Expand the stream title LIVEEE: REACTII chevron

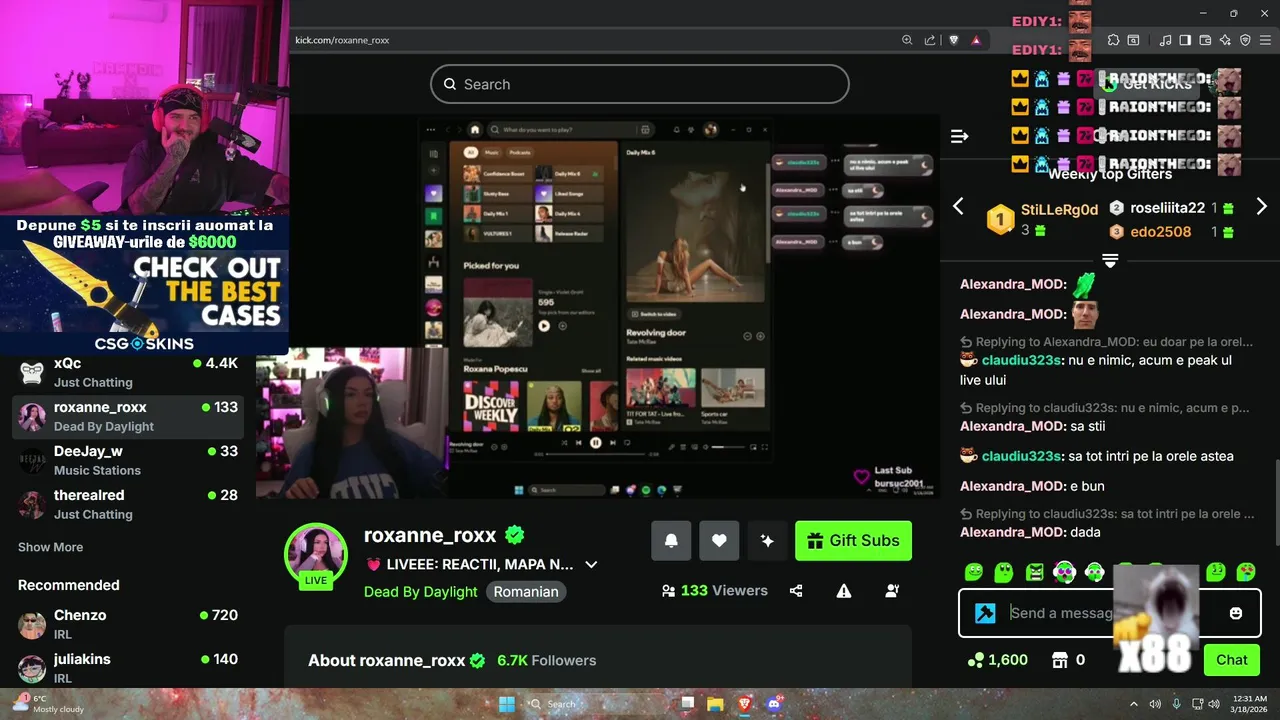[x=591, y=564]
